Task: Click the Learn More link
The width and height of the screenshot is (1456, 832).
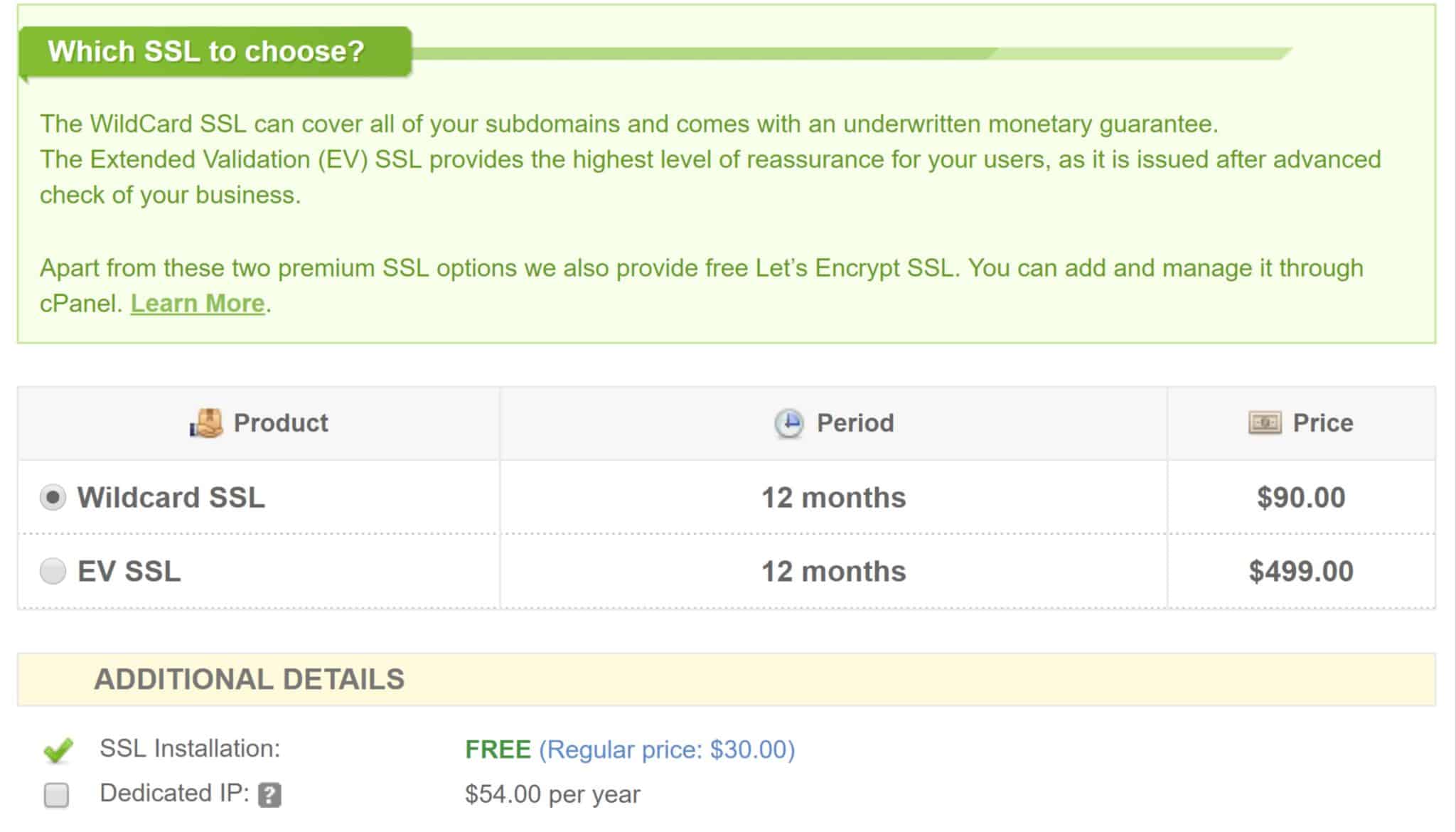Action: click(x=197, y=303)
